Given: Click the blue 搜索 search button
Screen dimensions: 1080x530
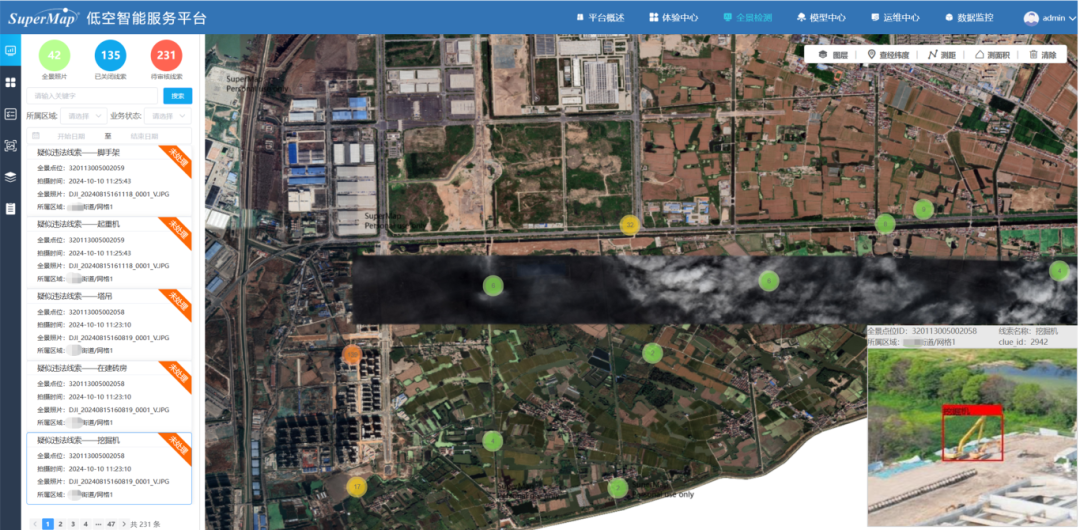Looking at the screenshot, I should pyautogui.click(x=178, y=96).
